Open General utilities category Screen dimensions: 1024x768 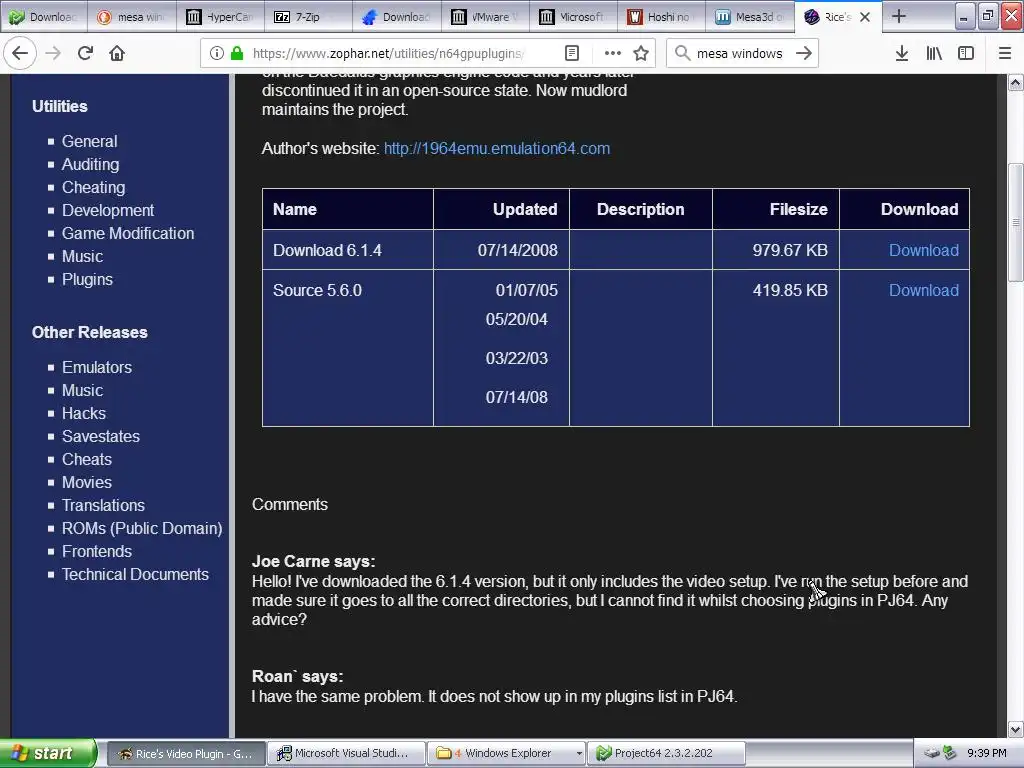click(89, 141)
